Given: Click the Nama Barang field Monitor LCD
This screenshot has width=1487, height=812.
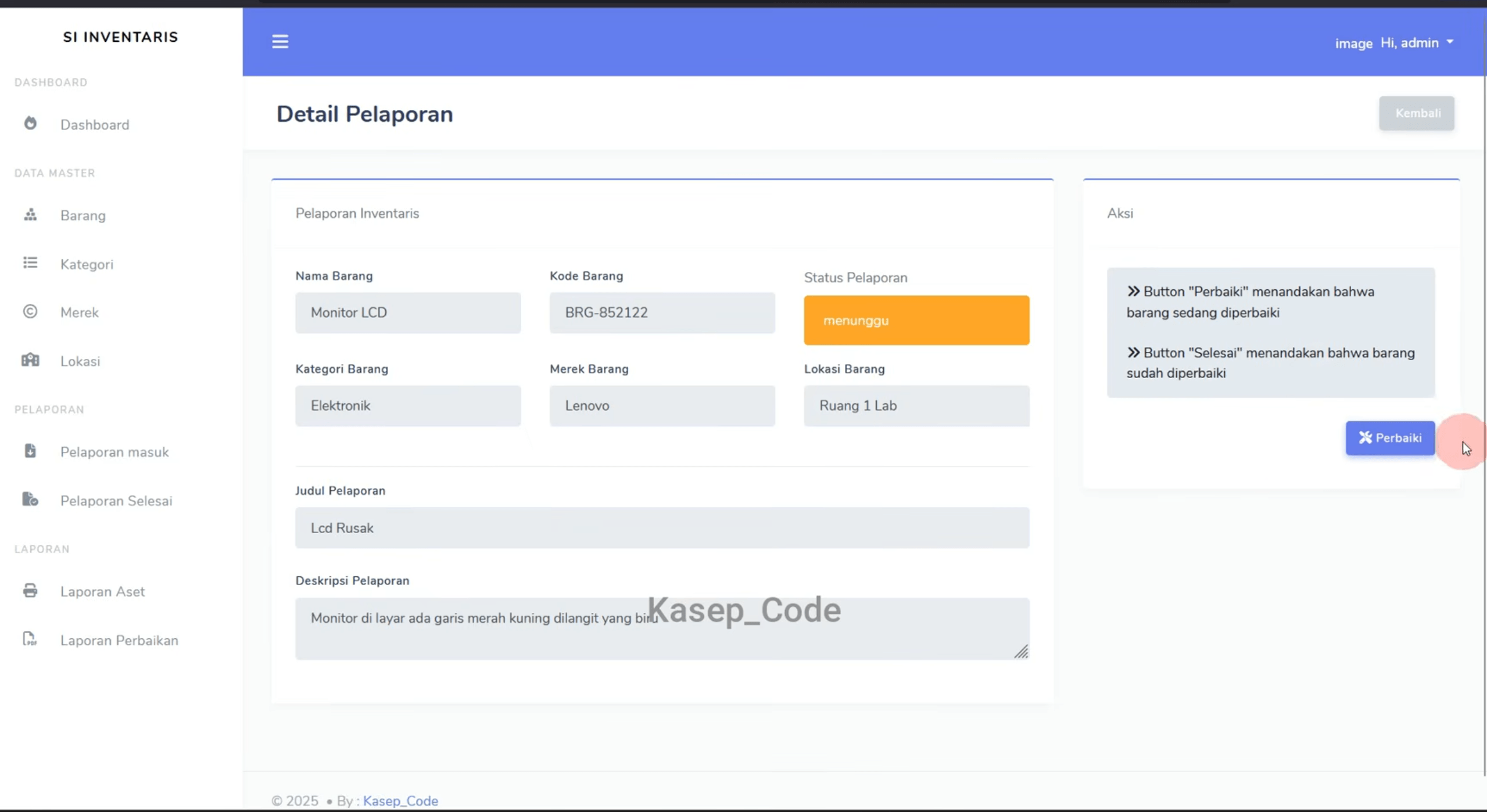Looking at the screenshot, I should point(408,312).
